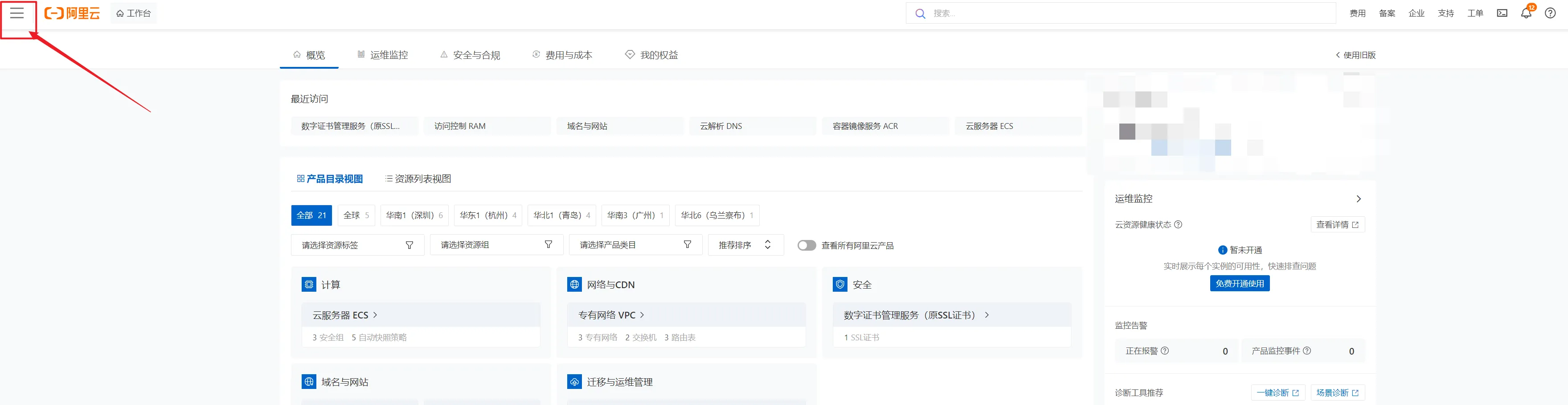The image size is (1568, 405).
Task: Click the Alibaba Cloud logo
Action: click(x=73, y=13)
